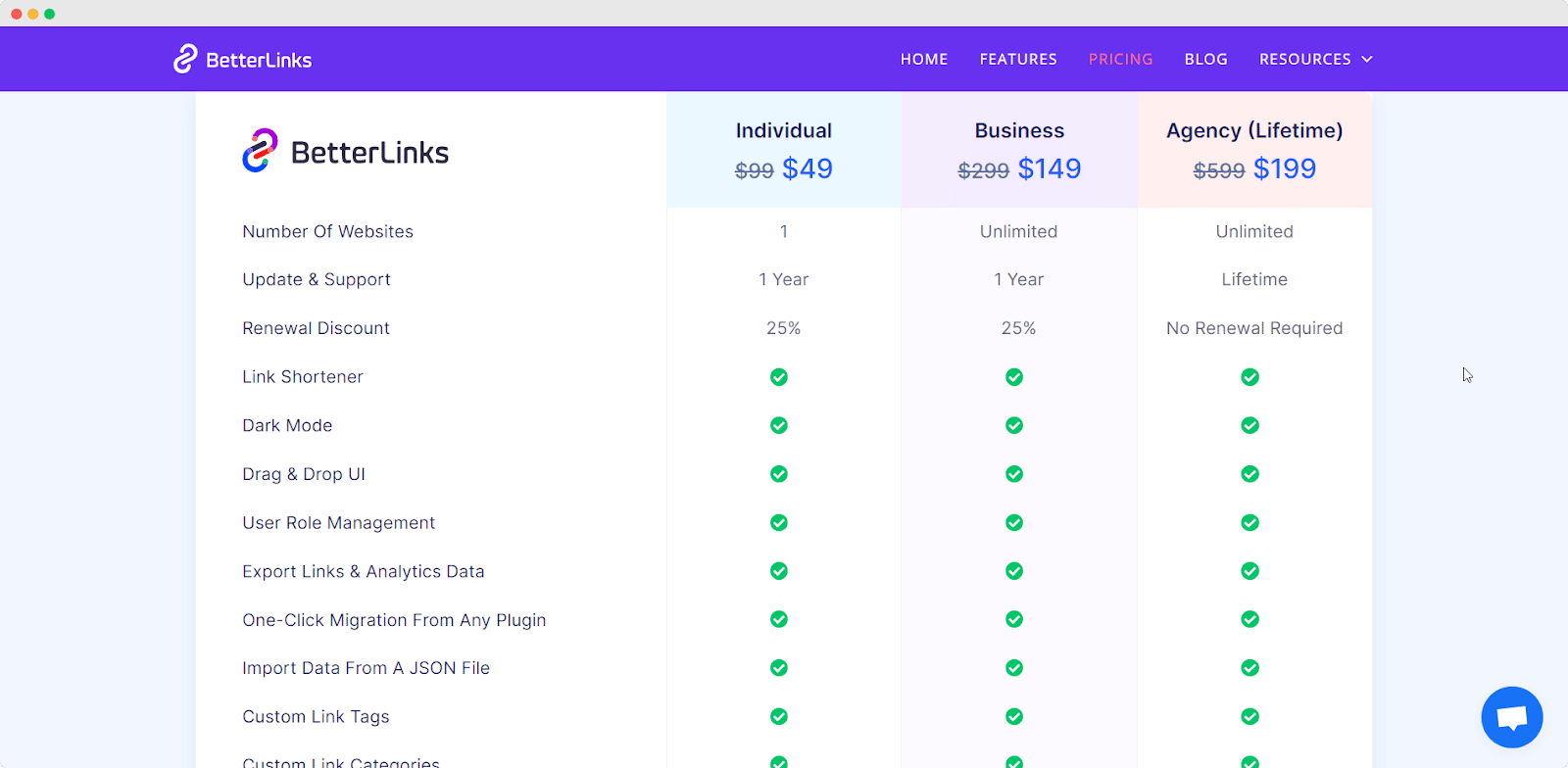Click Business checkmark for Drag & Drop UI
Viewport: 1568px width, 768px height.
tap(1014, 474)
